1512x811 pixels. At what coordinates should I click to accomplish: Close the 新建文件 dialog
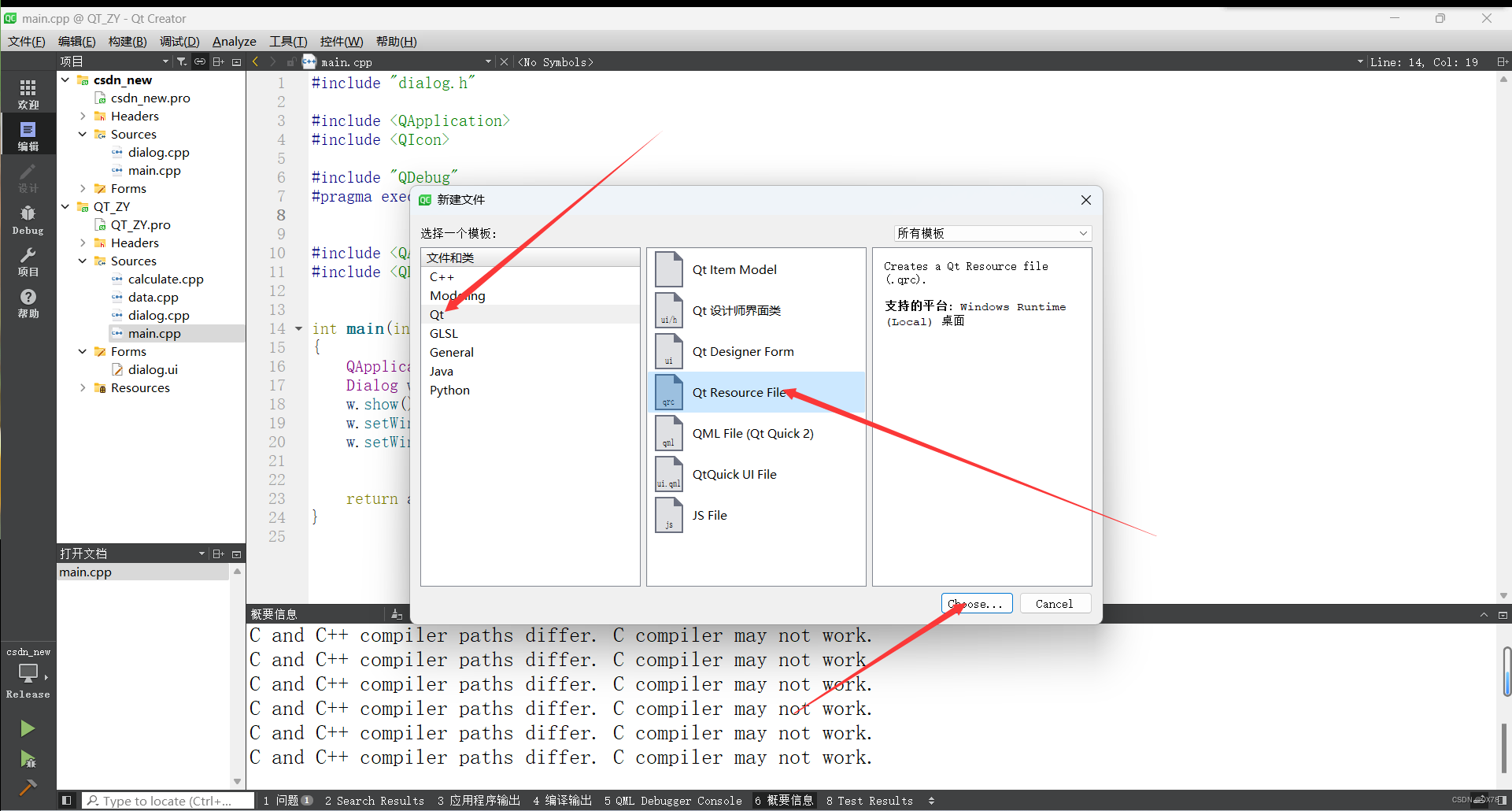1085,200
